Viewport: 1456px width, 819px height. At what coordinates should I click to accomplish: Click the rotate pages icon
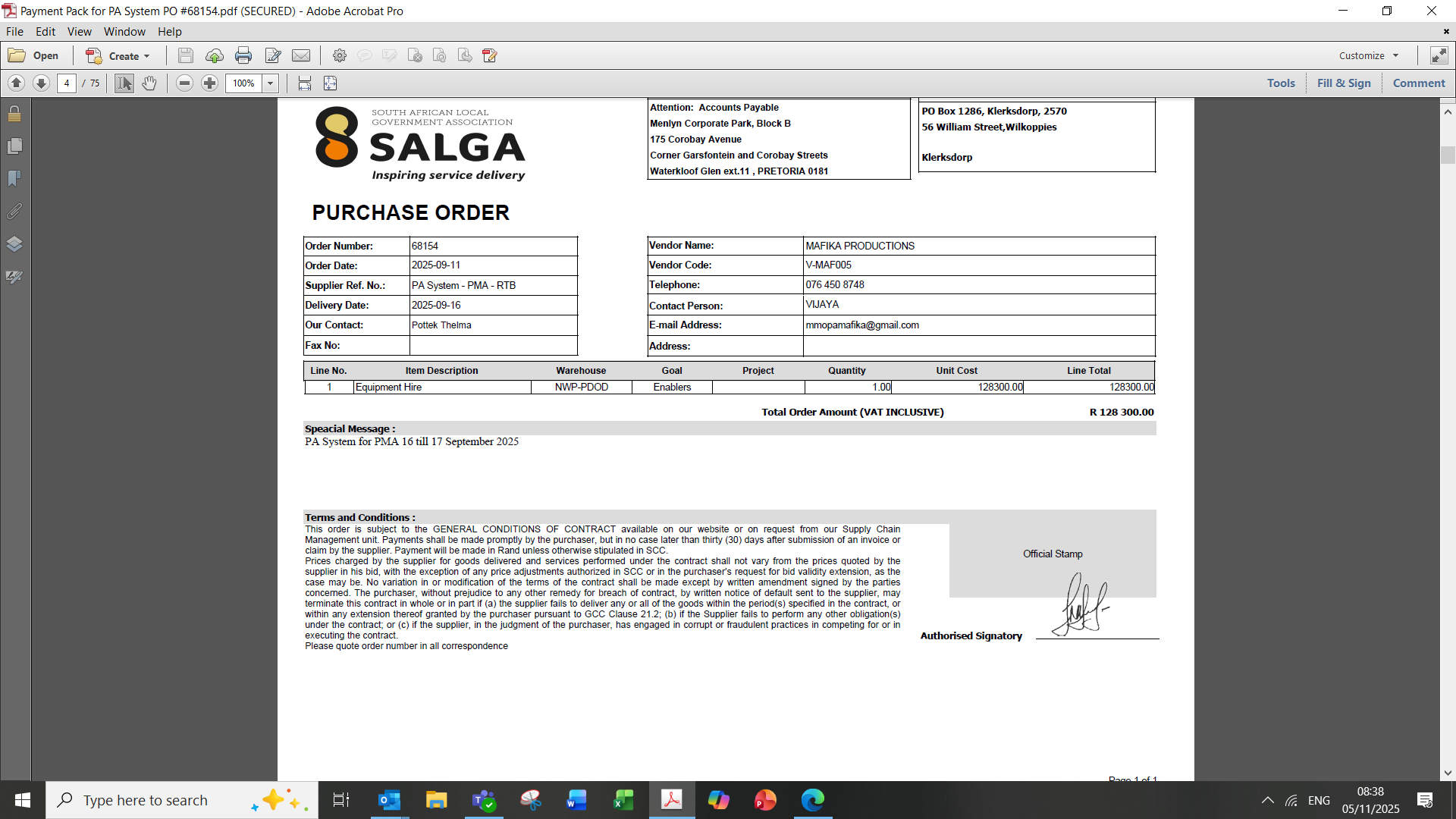coord(440,55)
